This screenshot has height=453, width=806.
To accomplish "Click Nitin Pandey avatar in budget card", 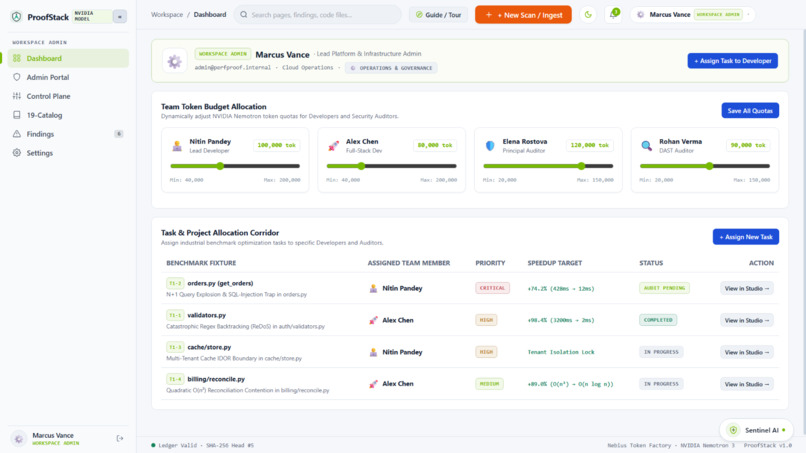I will coord(177,146).
